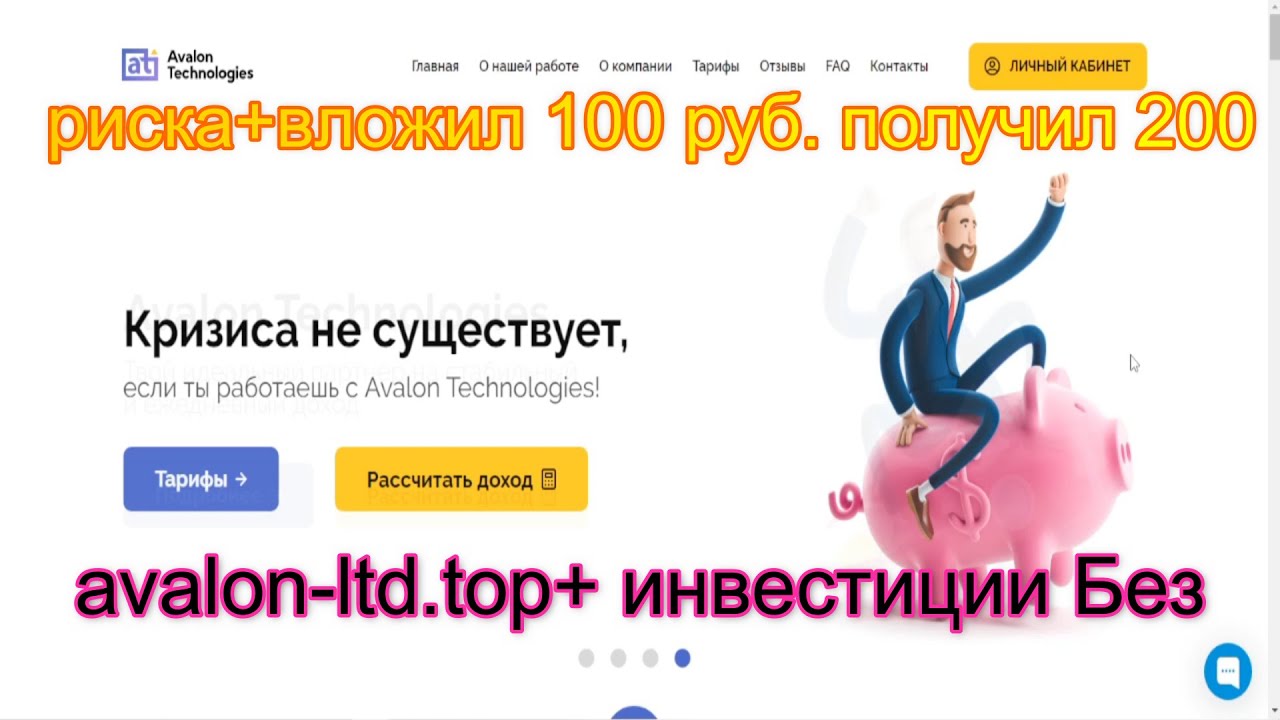Viewport: 1280px width, 720px height.
Task: Open the FAQ navigation link
Action: click(838, 66)
